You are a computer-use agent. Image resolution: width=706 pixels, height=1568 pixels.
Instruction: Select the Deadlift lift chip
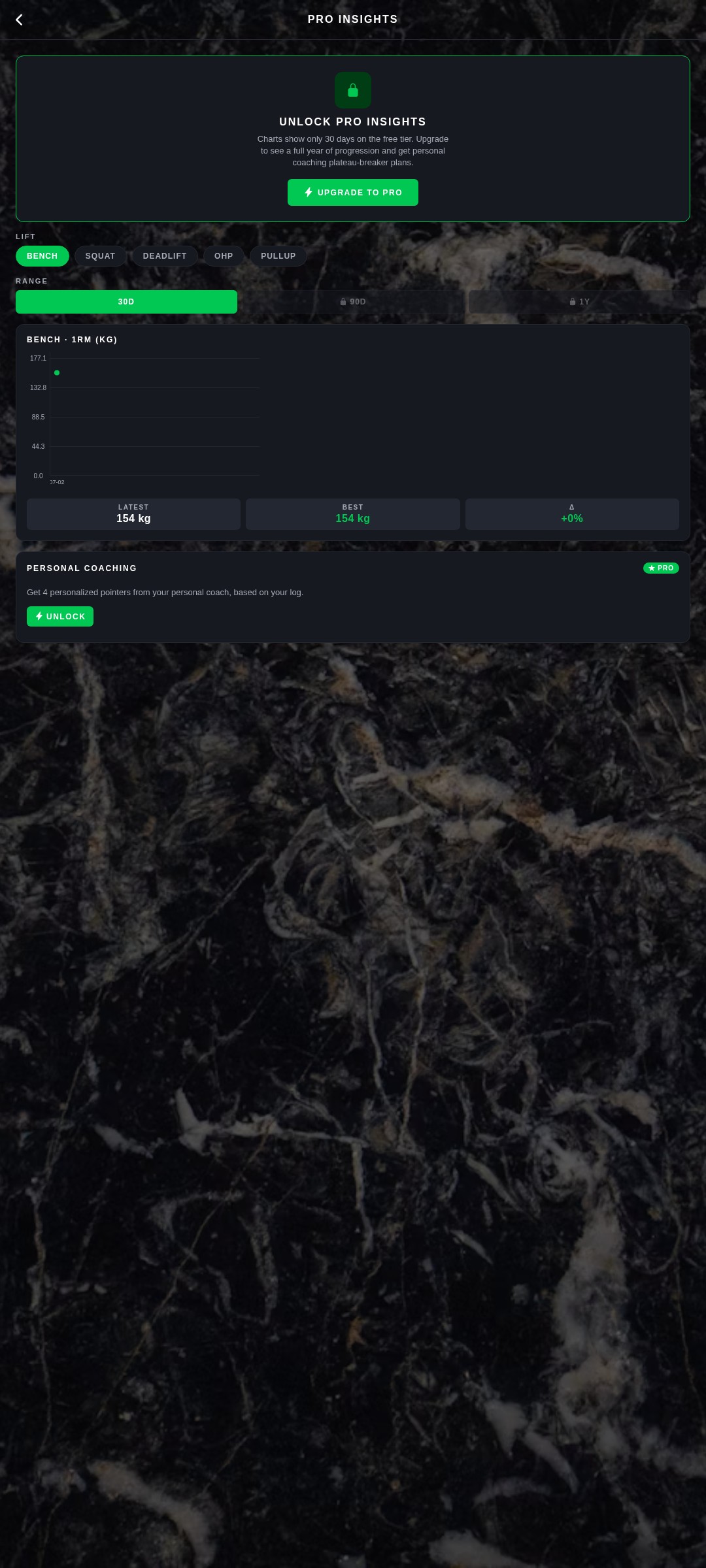[x=165, y=256]
